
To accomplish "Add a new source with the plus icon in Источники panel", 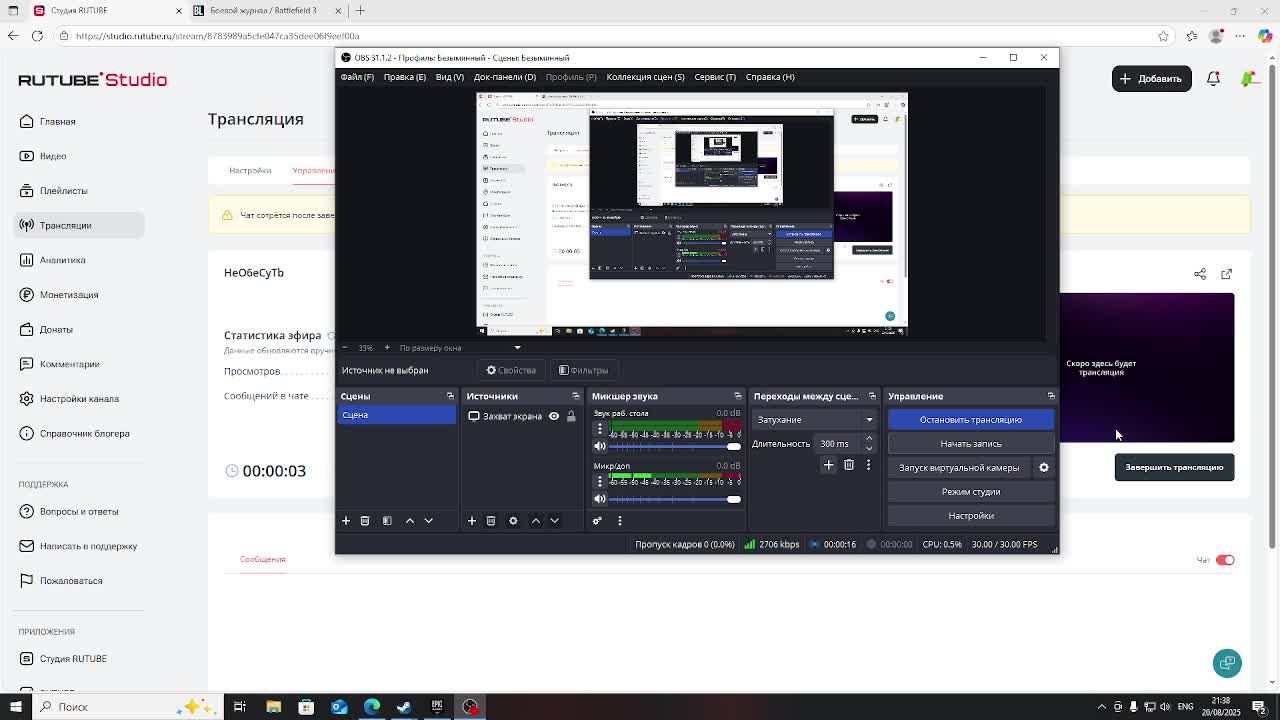I will 472,521.
